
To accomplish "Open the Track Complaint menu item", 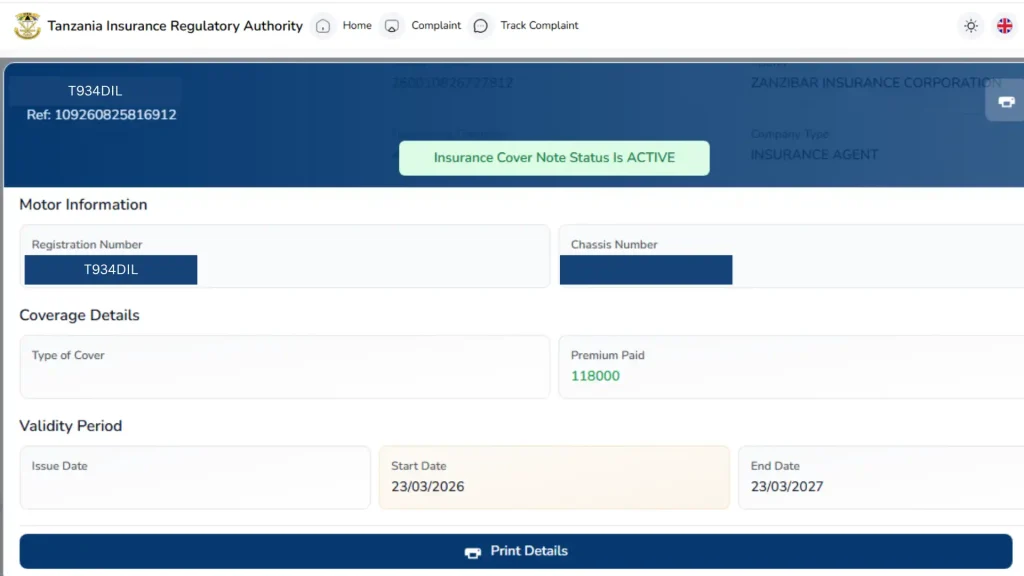I will 539,25.
